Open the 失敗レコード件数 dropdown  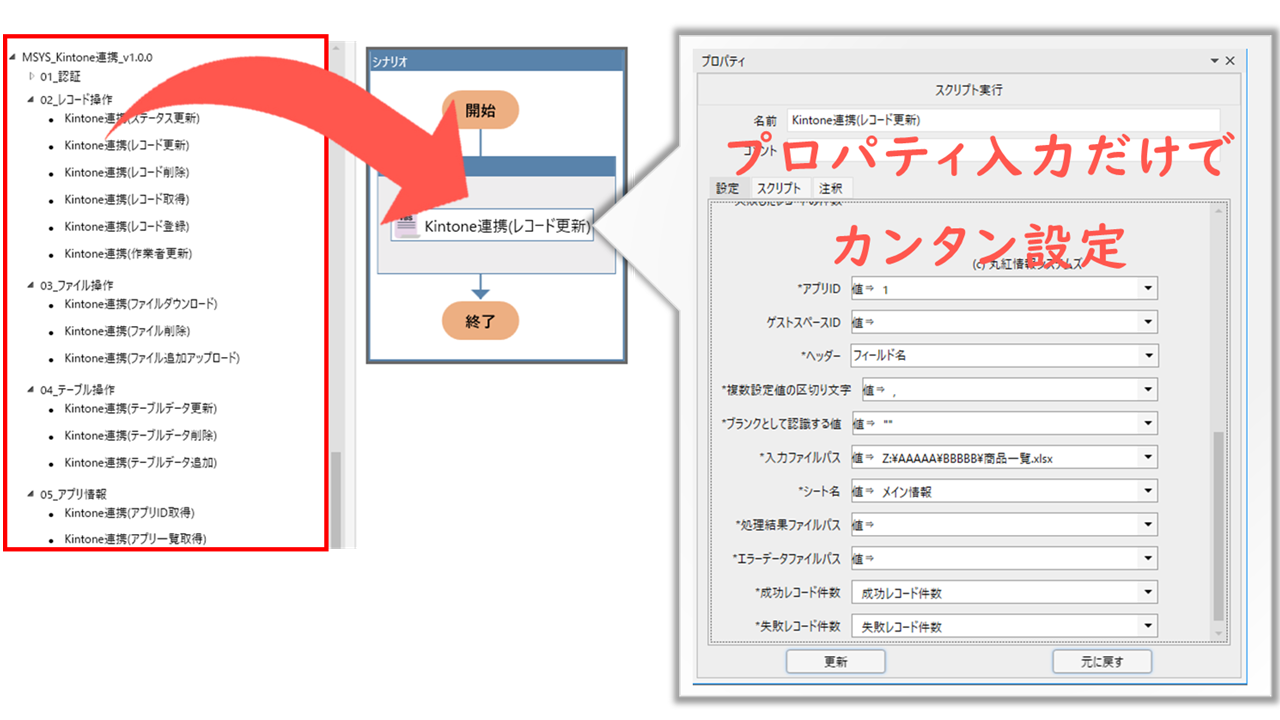tap(1004, 627)
